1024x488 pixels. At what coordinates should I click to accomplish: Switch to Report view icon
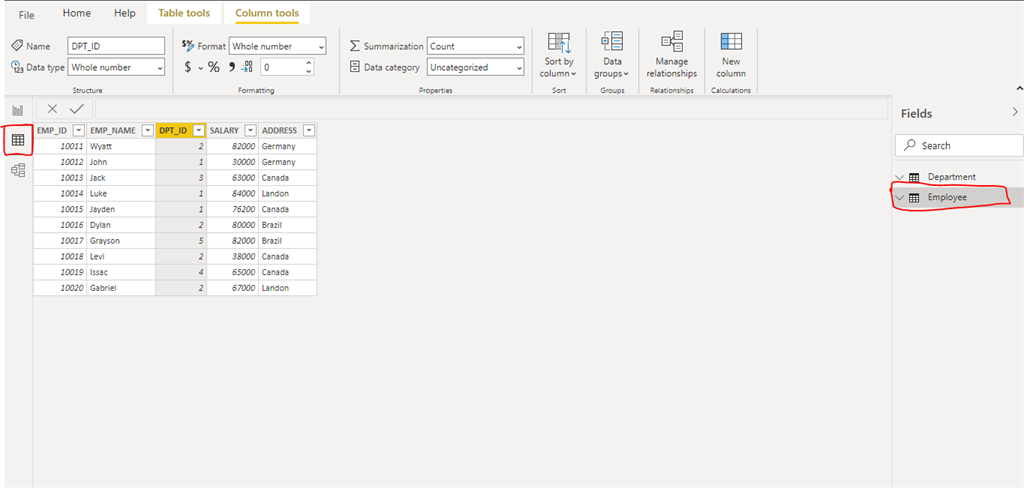click(18, 110)
